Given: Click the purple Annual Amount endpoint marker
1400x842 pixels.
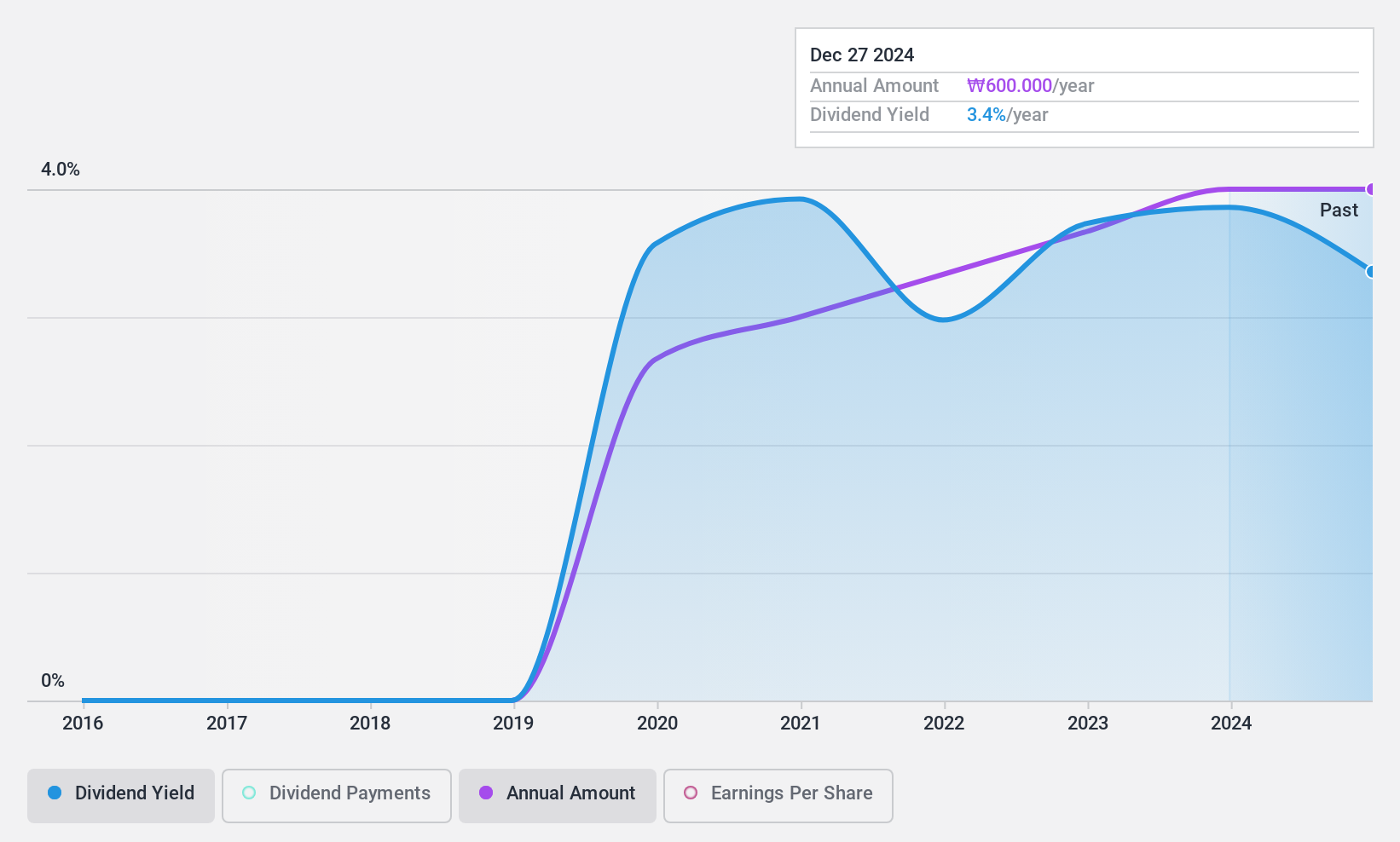Looking at the screenshot, I should point(1371,189).
